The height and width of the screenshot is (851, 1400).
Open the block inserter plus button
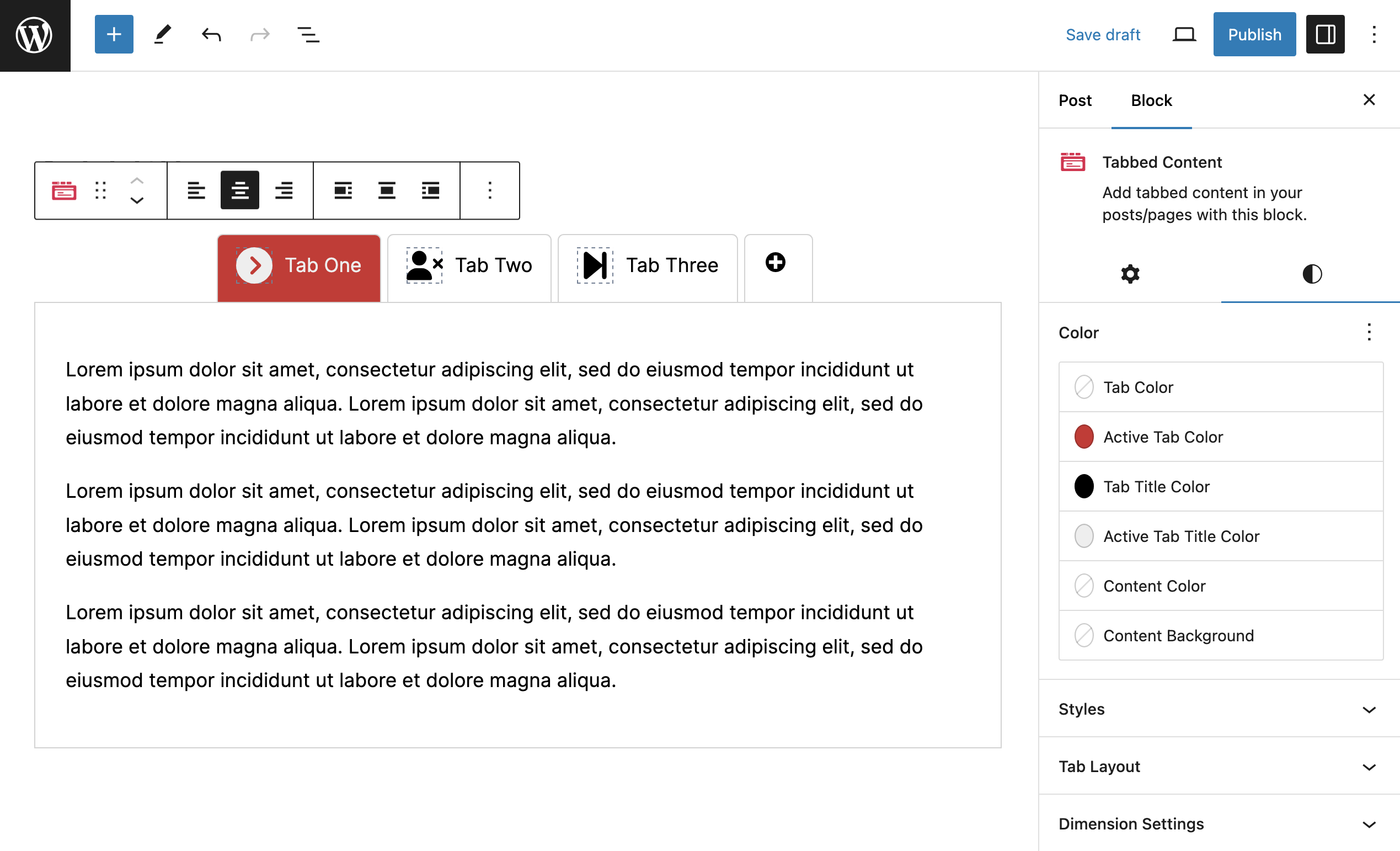click(114, 35)
